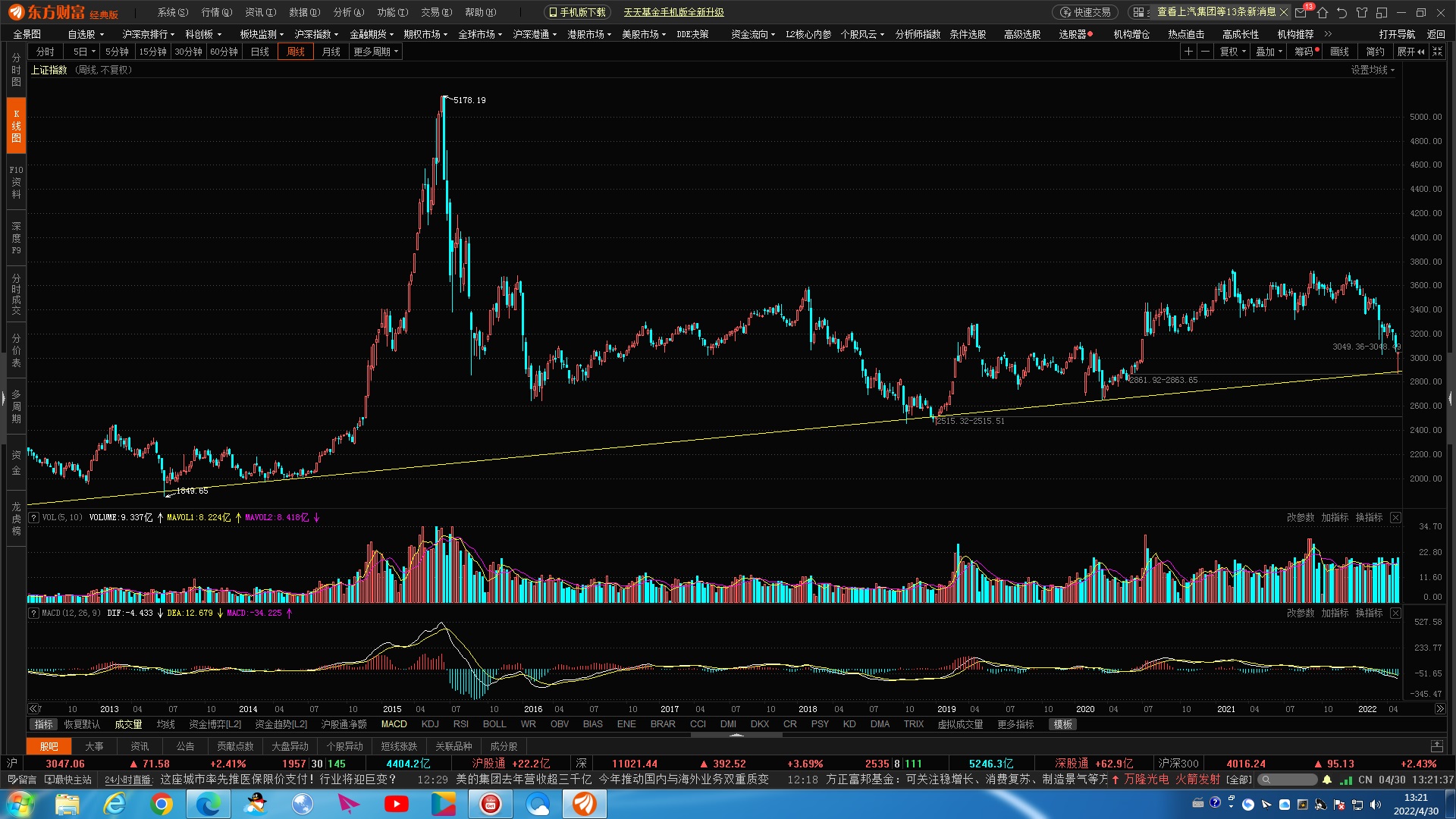Zoom out chart with the minus button
Screen dimensions: 1456x819
[x=1205, y=52]
